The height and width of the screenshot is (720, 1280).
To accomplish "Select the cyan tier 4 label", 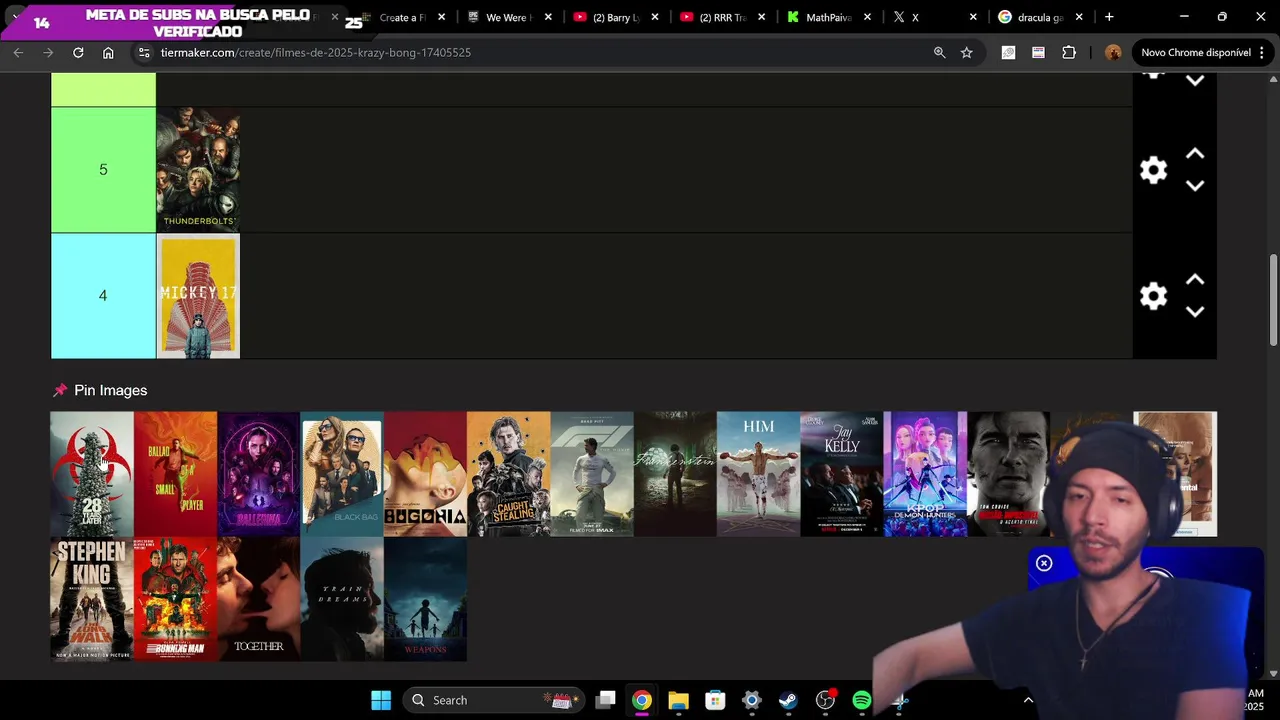I will tap(103, 296).
